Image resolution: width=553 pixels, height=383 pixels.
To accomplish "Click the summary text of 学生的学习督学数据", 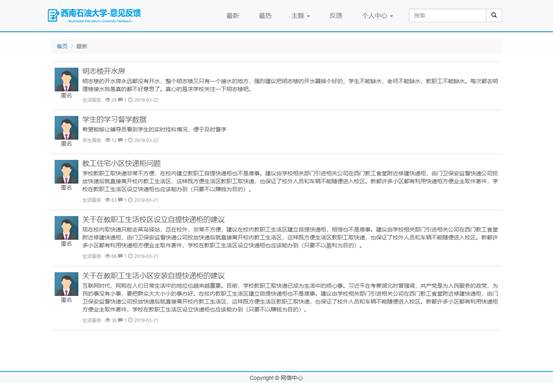I will (x=154, y=129).
